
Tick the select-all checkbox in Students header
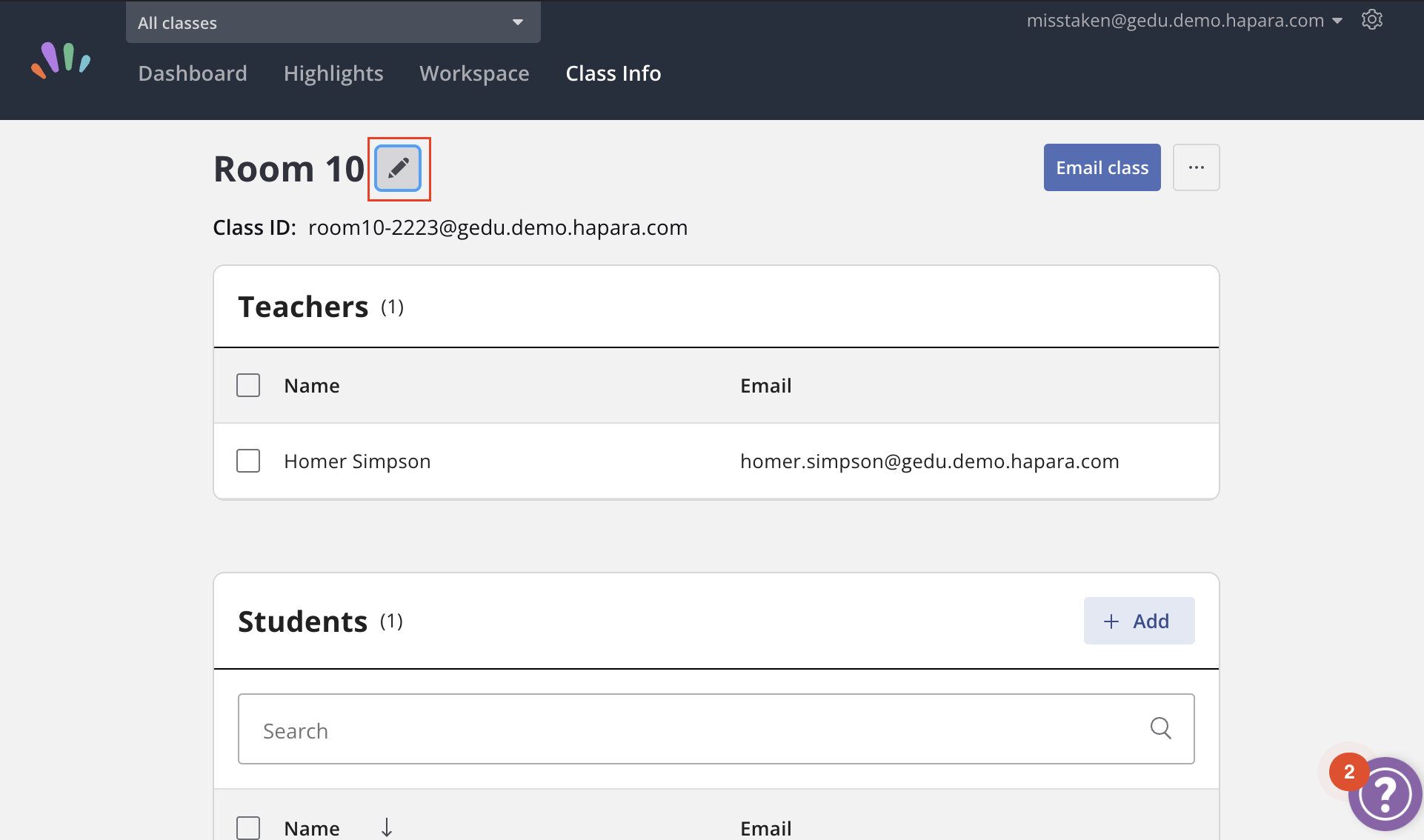pyautogui.click(x=248, y=827)
